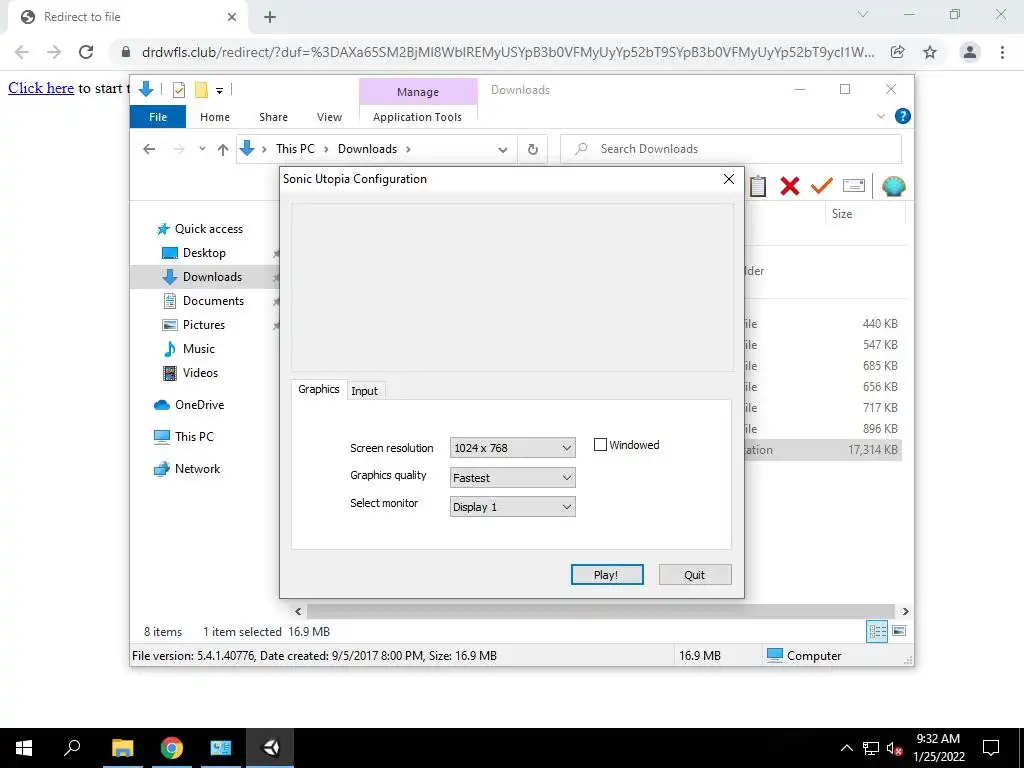Click Quick Access Toolbar properties icon
1024x768 pixels.
[178, 90]
